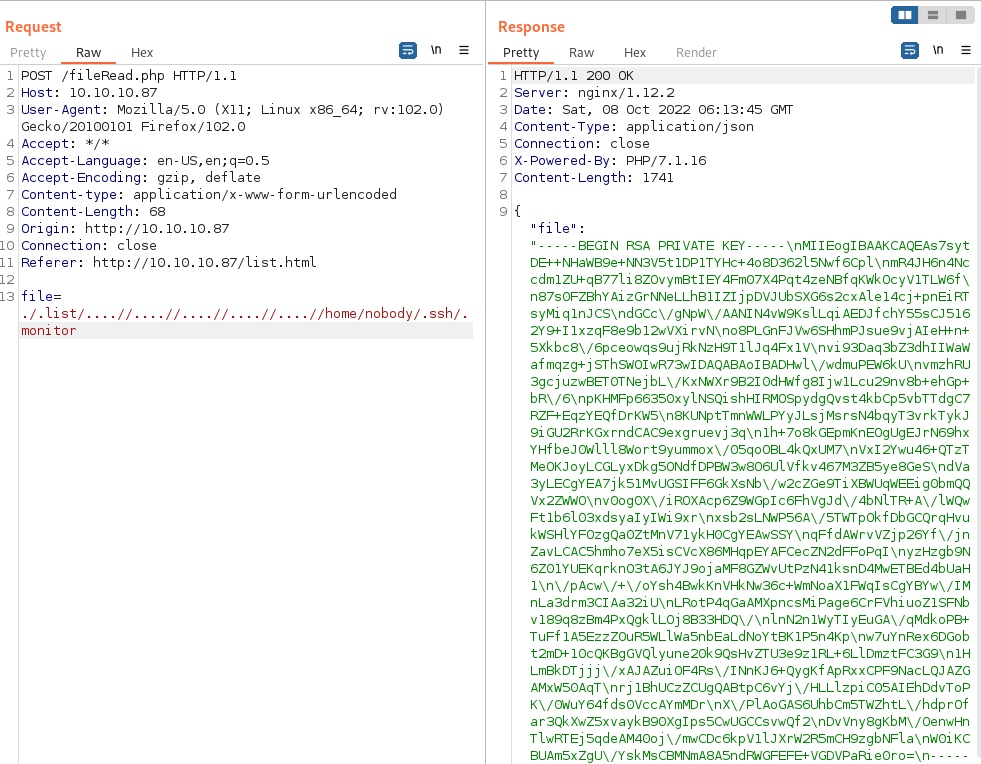The image size is (981, 764).
Task: Click the Response panel title
Action: pyautogui.click(x=531, y=27)
